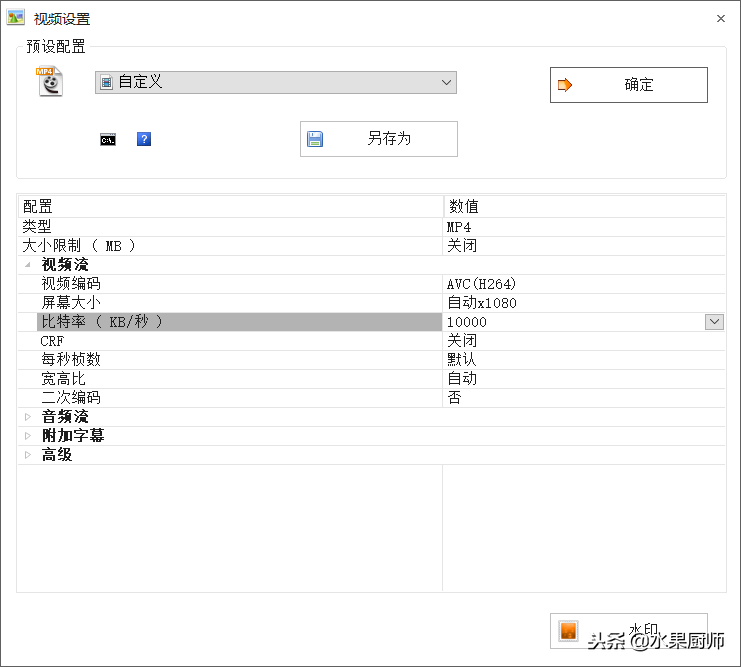Click the 水印 watermark button
The width and height of the screenshot is (741, 667).
click(629, 631)
